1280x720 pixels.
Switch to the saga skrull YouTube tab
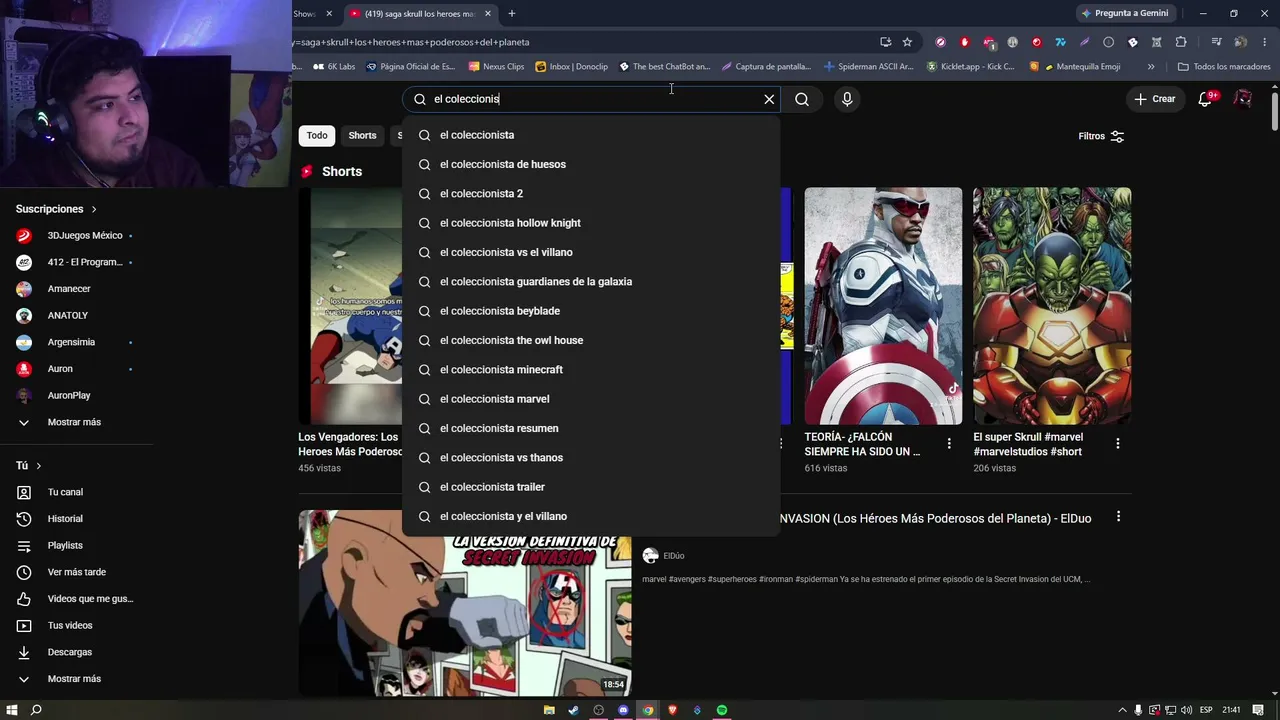click(x=418, y=14)
